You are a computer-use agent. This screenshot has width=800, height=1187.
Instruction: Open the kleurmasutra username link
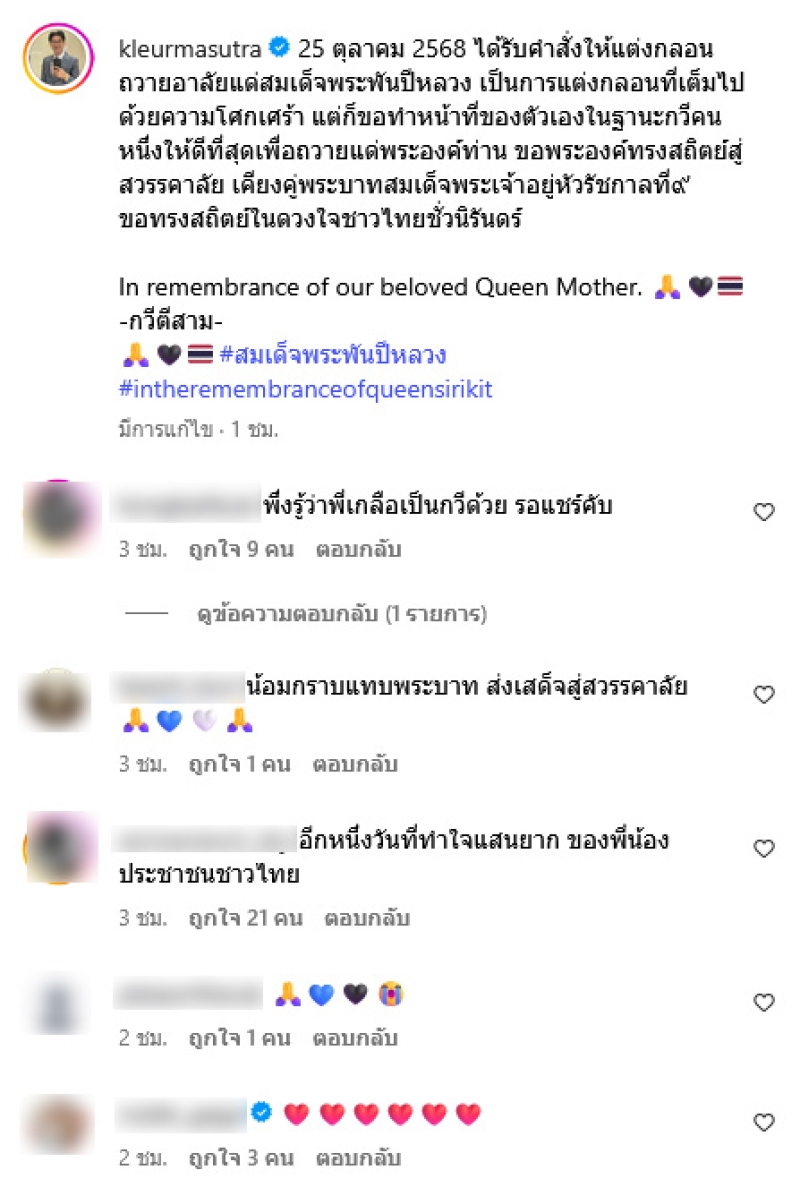pos(189,49)
